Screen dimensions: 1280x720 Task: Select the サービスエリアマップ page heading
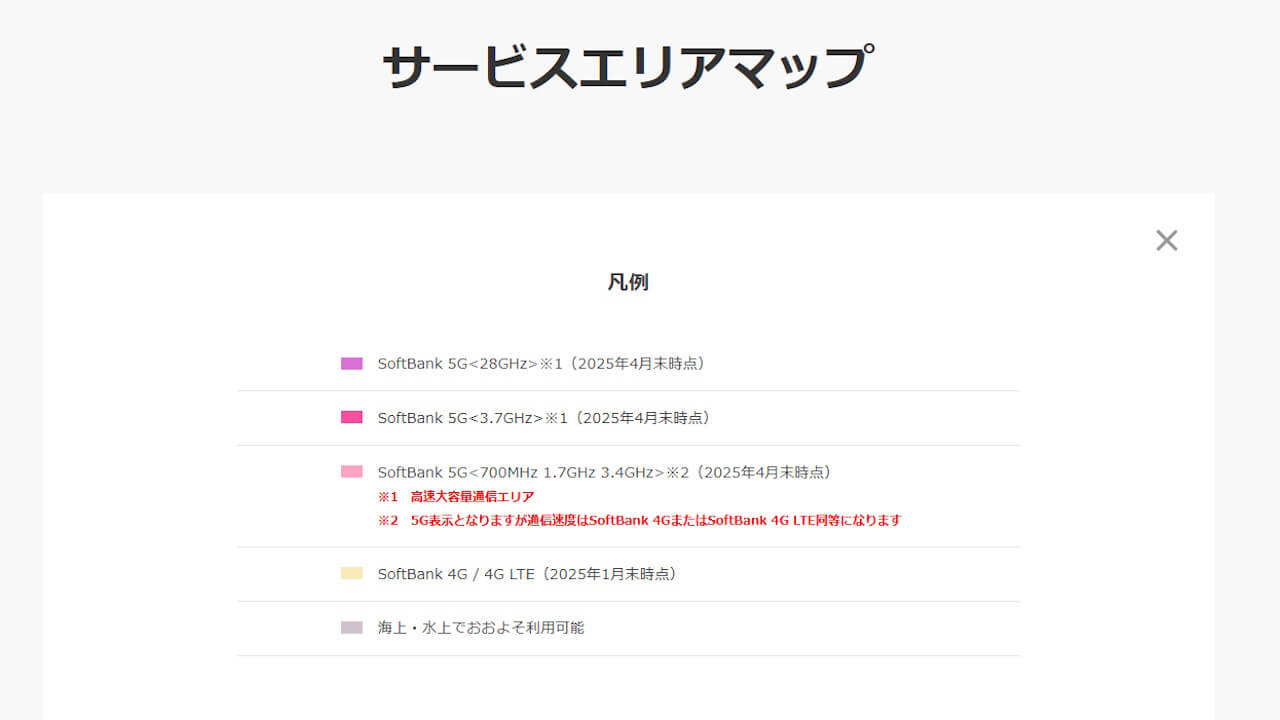[628, 67]
